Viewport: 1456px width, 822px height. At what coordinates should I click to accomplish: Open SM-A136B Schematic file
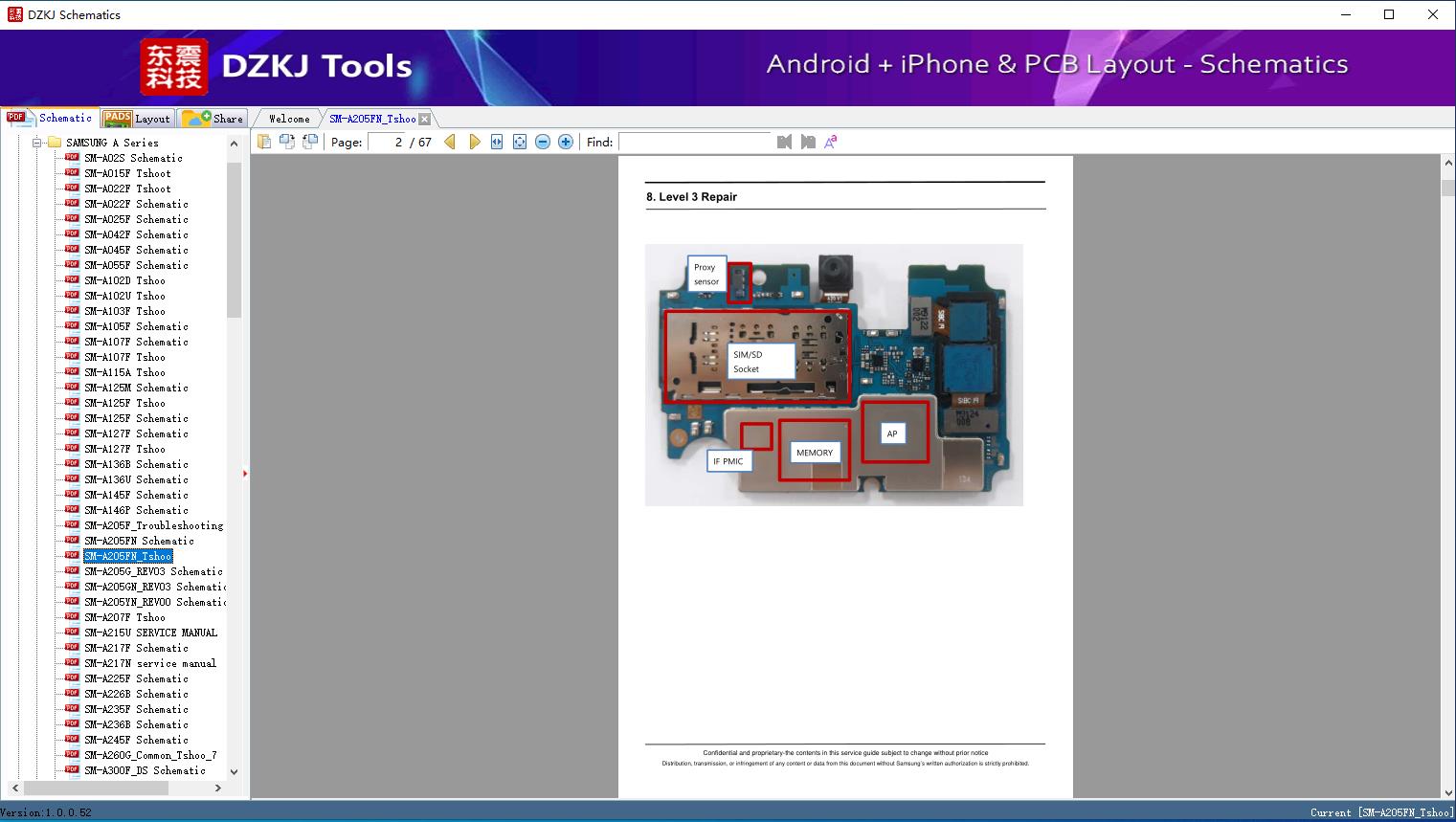[x=136, y=464]
